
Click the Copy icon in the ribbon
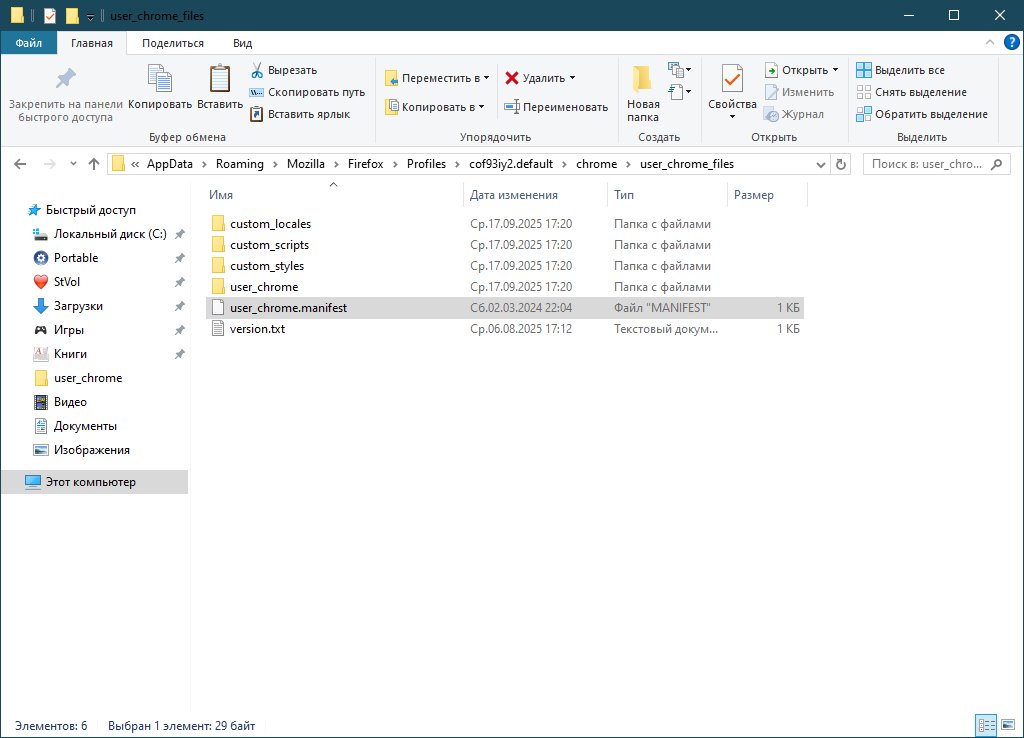coord(159,80)
